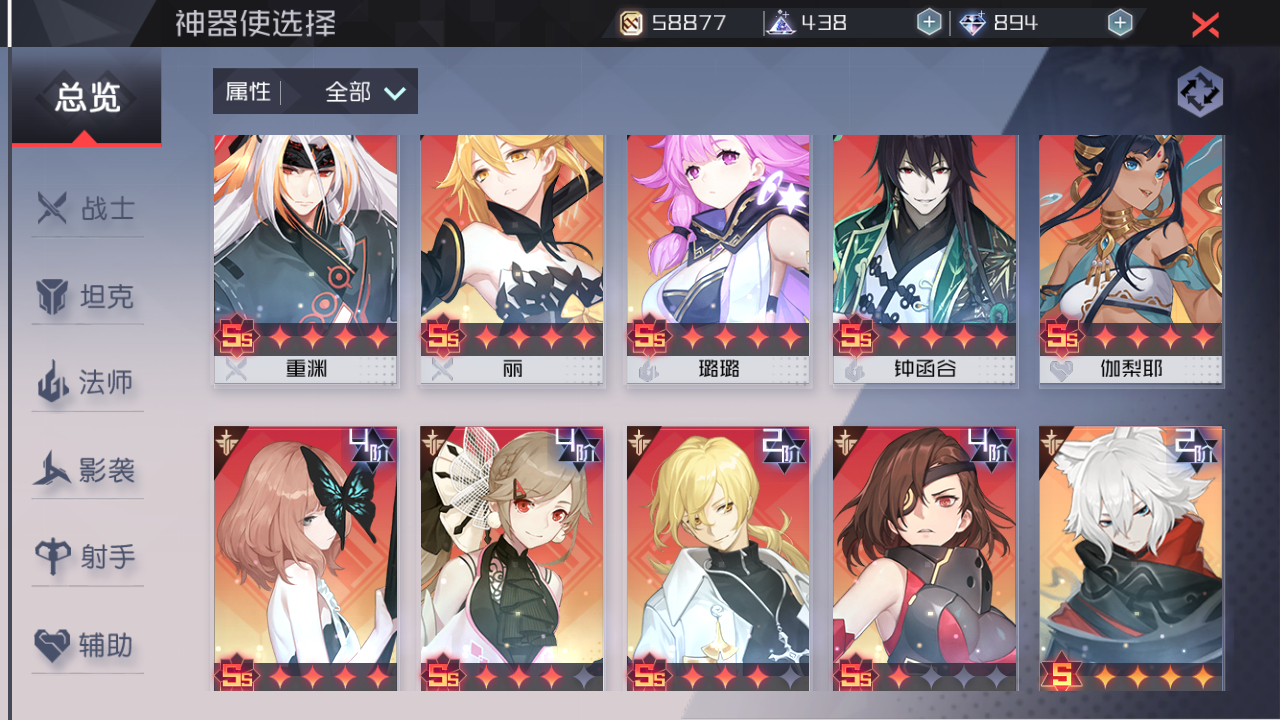Select character card 钟函谷

tap(924, 260)
